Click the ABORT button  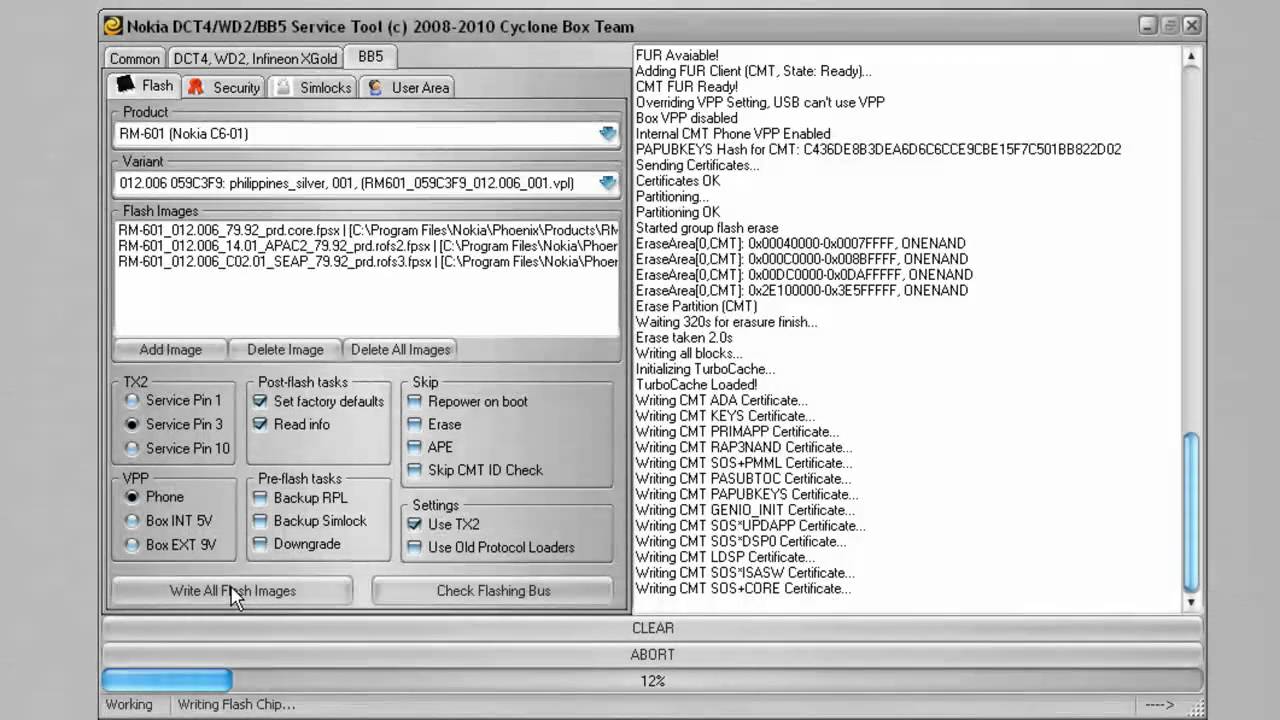pos(652,654)
